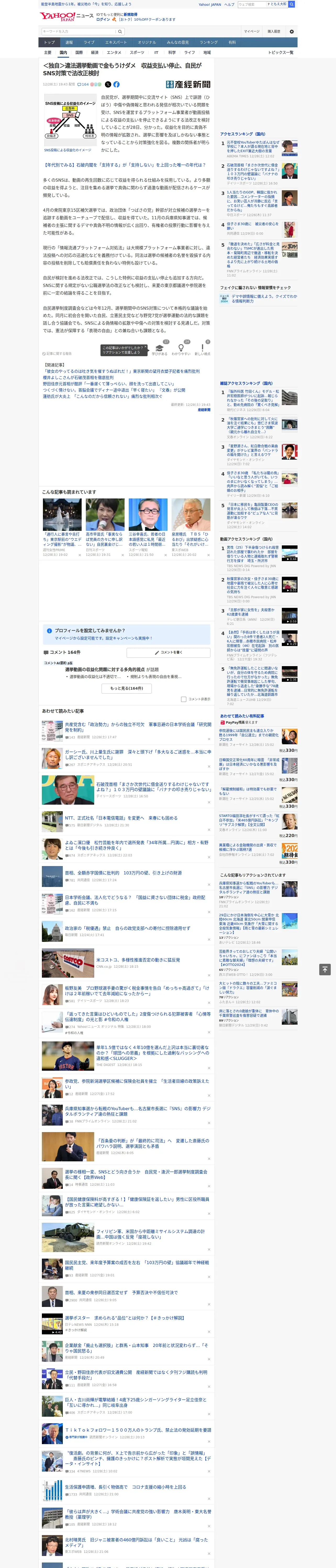This screenshot has height=1568, width=336.
Task: React with the わかりやすい lightbulb icon
Action: click(181, 348)
